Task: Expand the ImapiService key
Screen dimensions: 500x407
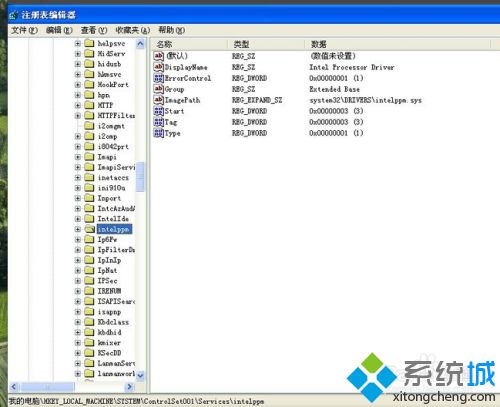Action: [x=78, y=167]
